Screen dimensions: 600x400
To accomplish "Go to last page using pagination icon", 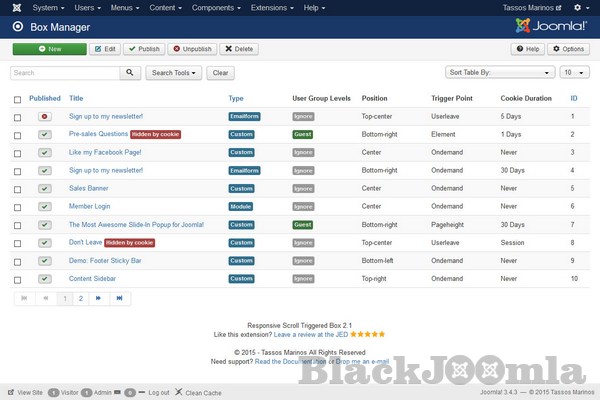I will pos(119,298).
